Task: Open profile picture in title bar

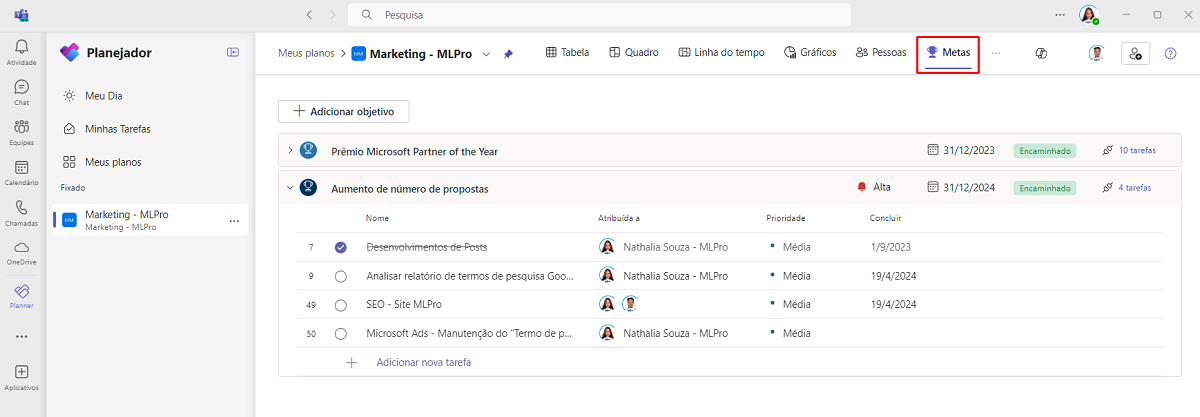Action: tap(1089, 15)
